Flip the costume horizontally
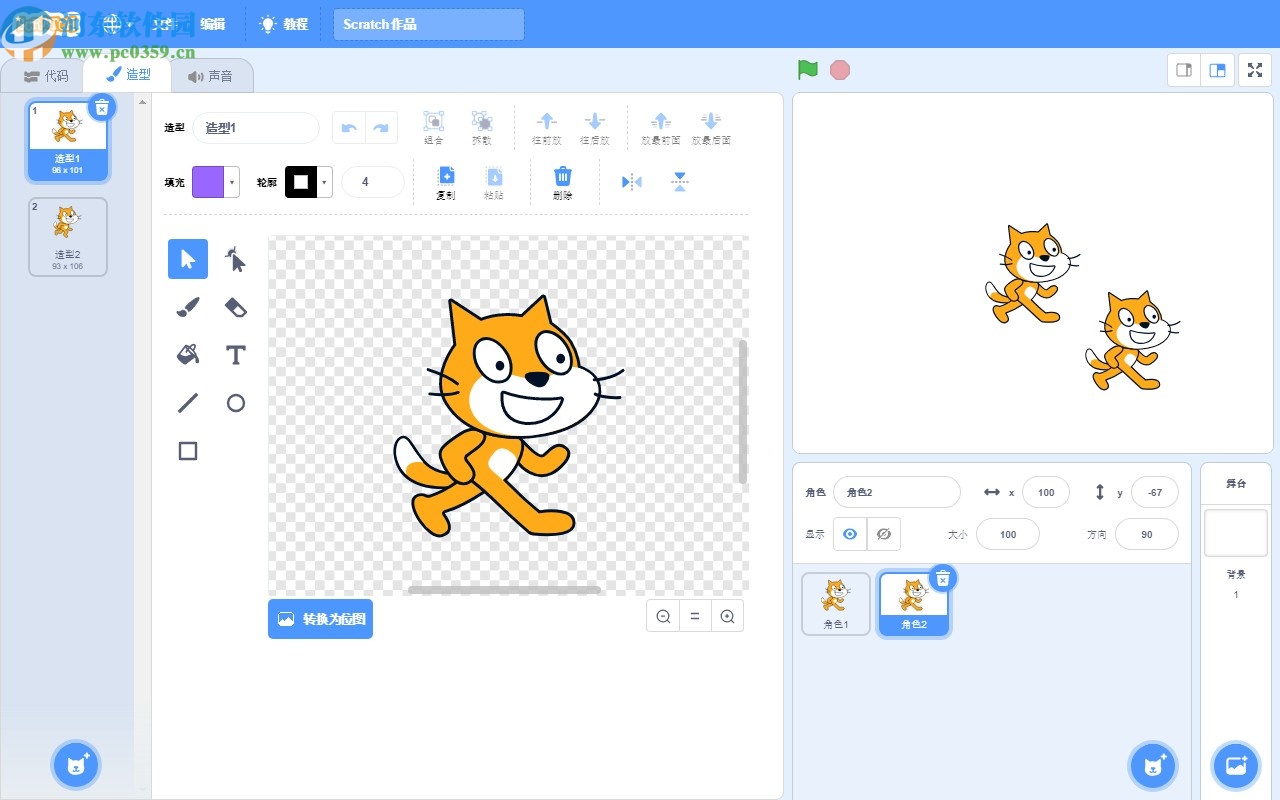Viewport: 1280px width, 800px height. point(630,181)
